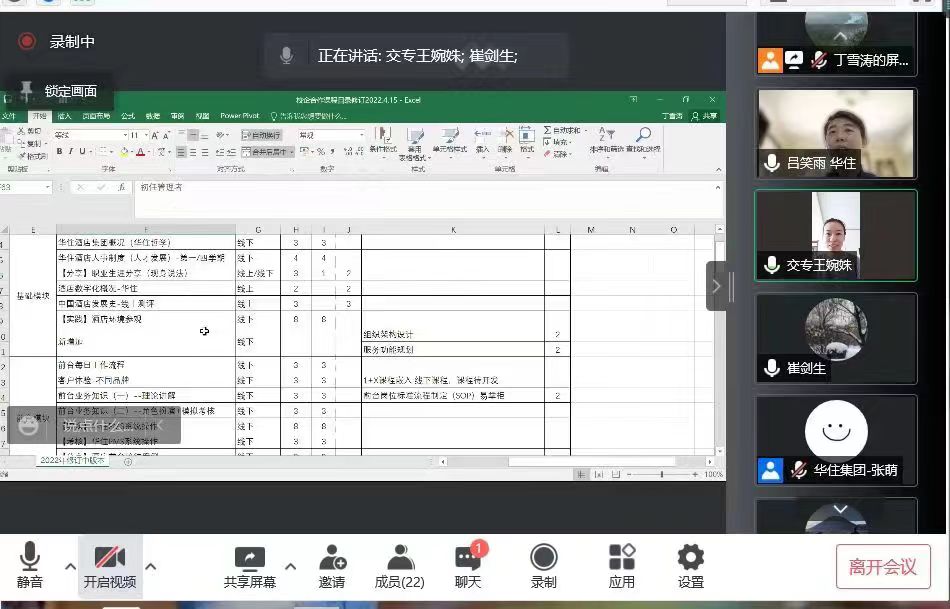Viewport: 950px width, 609px height.
Task: Pick the yellow fill color button
Action: [x=124, y=152]
